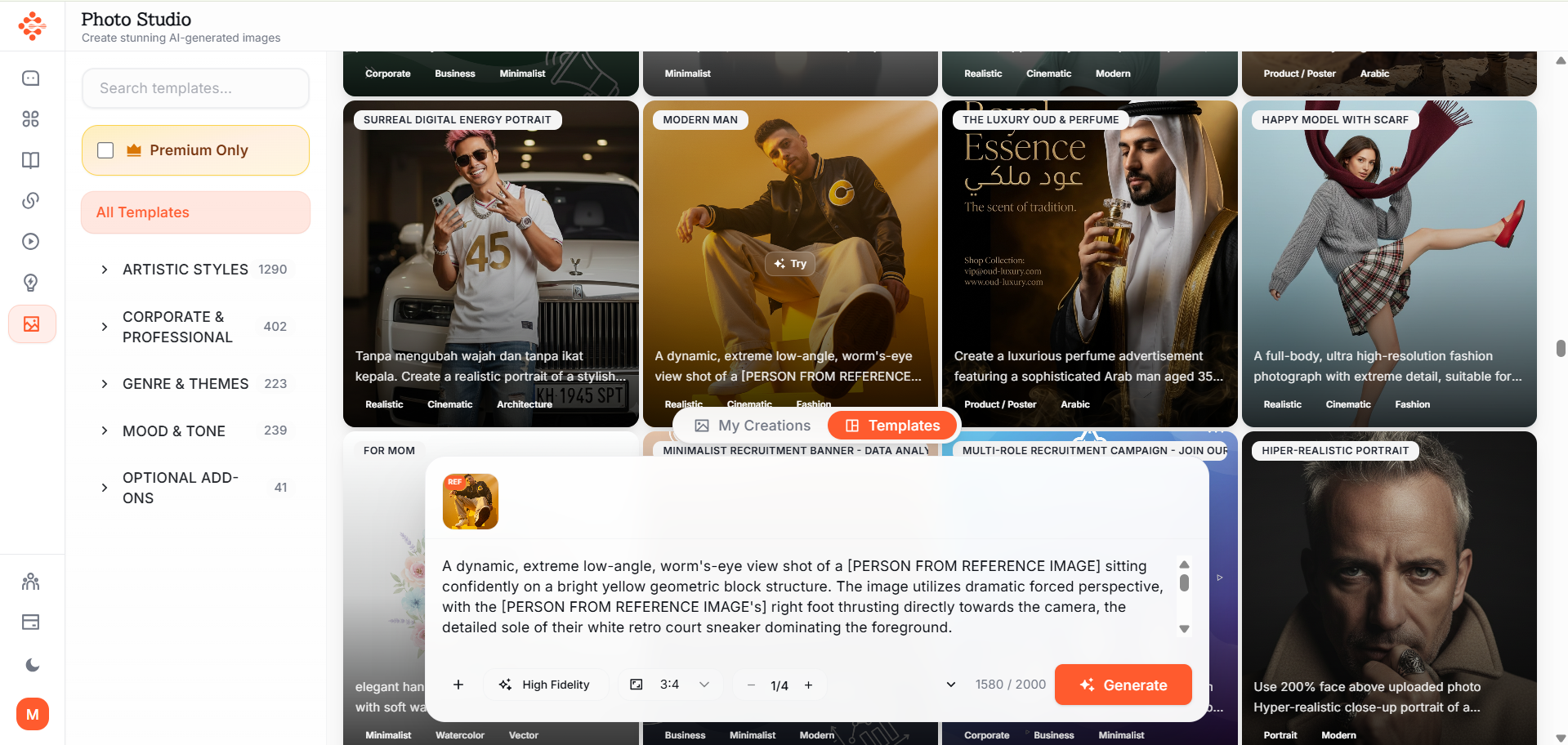Open the High Fidelity mode selector
The image size is (1568, 745).
tap(546, 685)
